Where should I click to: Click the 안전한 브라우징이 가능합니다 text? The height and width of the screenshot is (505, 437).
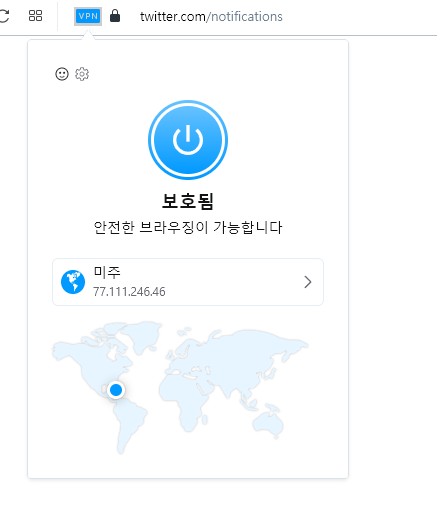click(x=188, y=228)
